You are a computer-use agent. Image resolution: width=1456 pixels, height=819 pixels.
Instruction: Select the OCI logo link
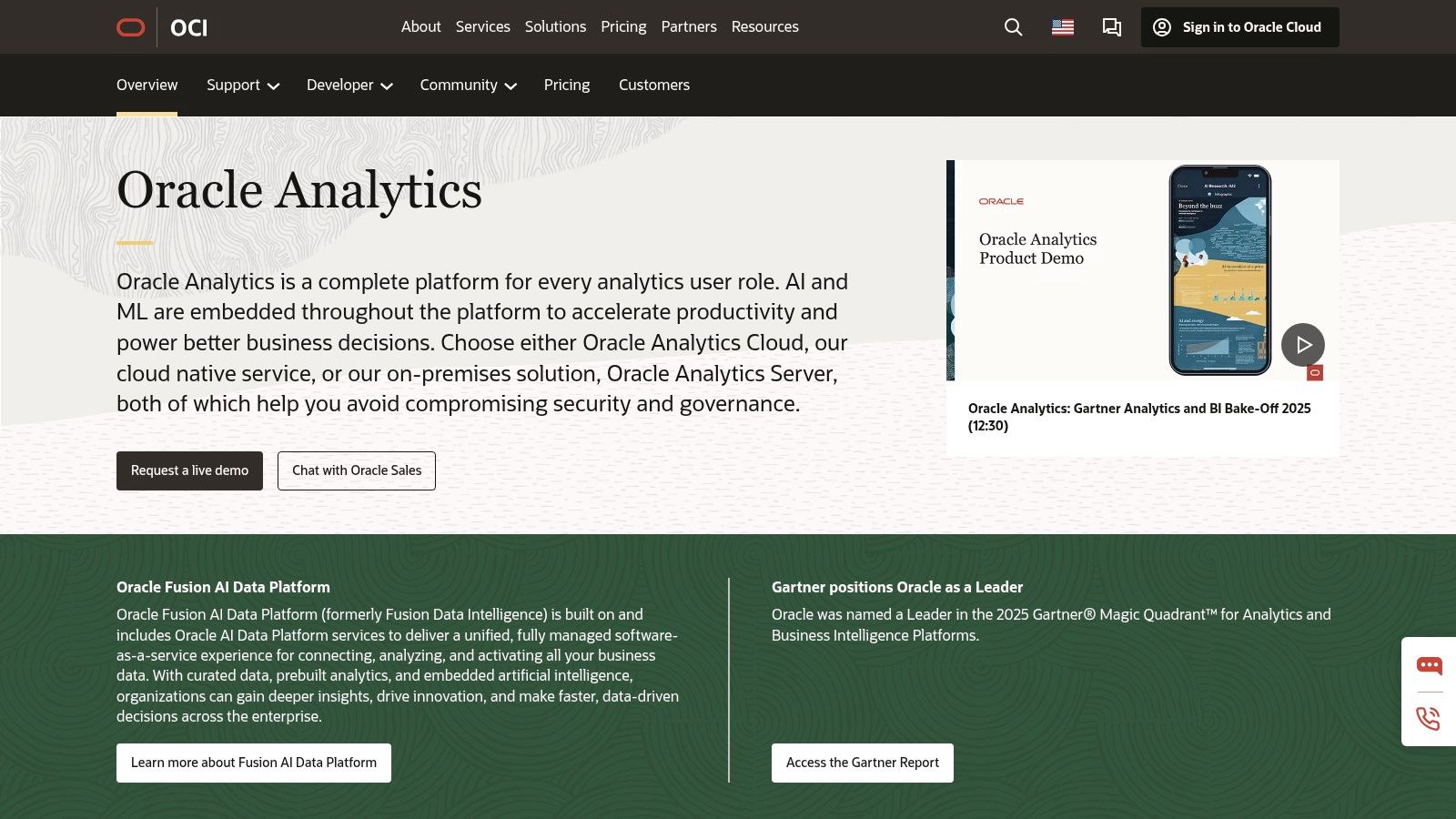point(188,27)
